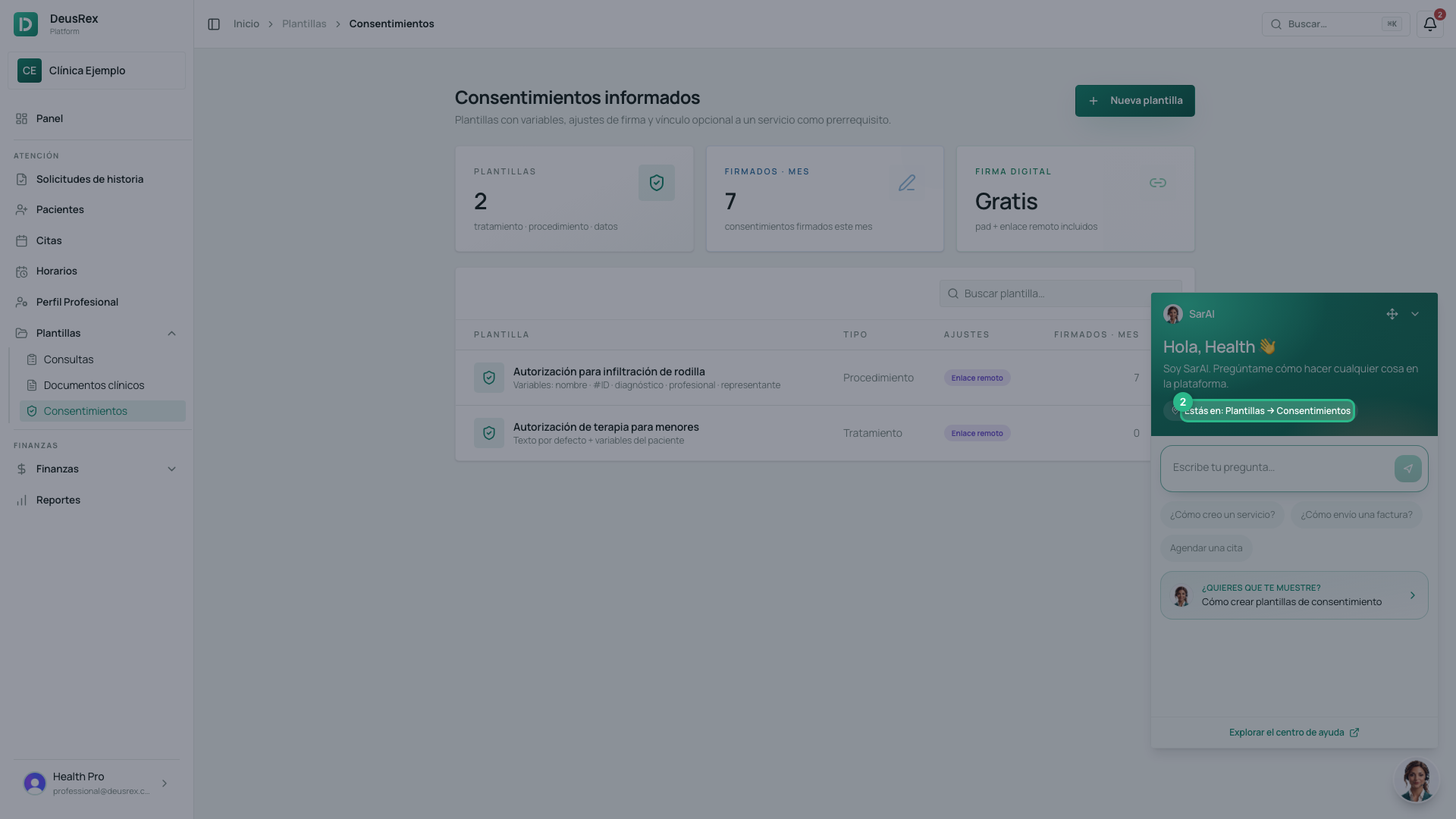1456x819 pixels.
Task: Open the notifications bell
Action: click(1429, 24)
